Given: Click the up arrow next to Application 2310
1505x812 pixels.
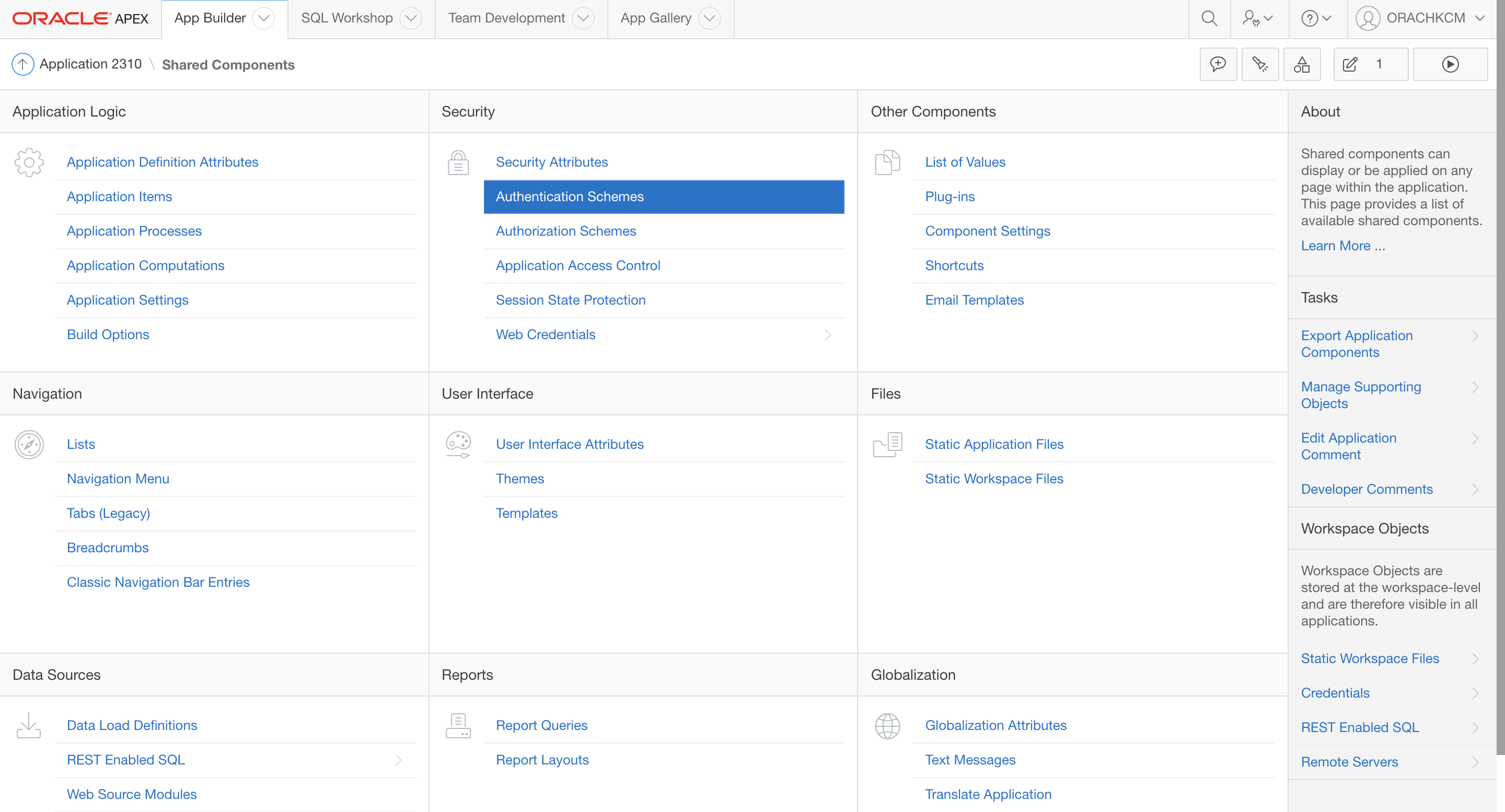Looking at the screenshot, I should tap(22, 64).
